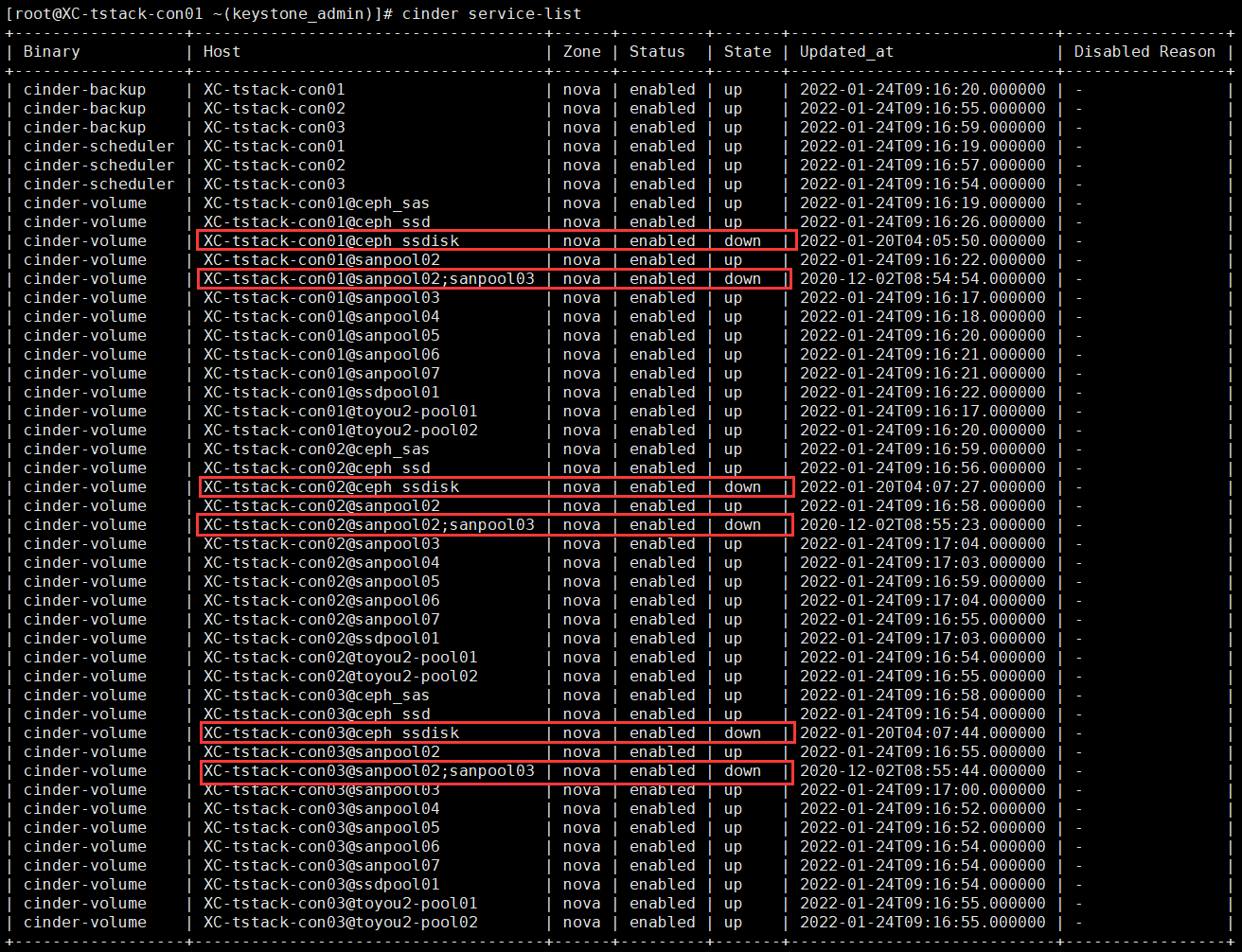Select the 'State' column header
The image size is (1242, 952).
click(747, 52)
